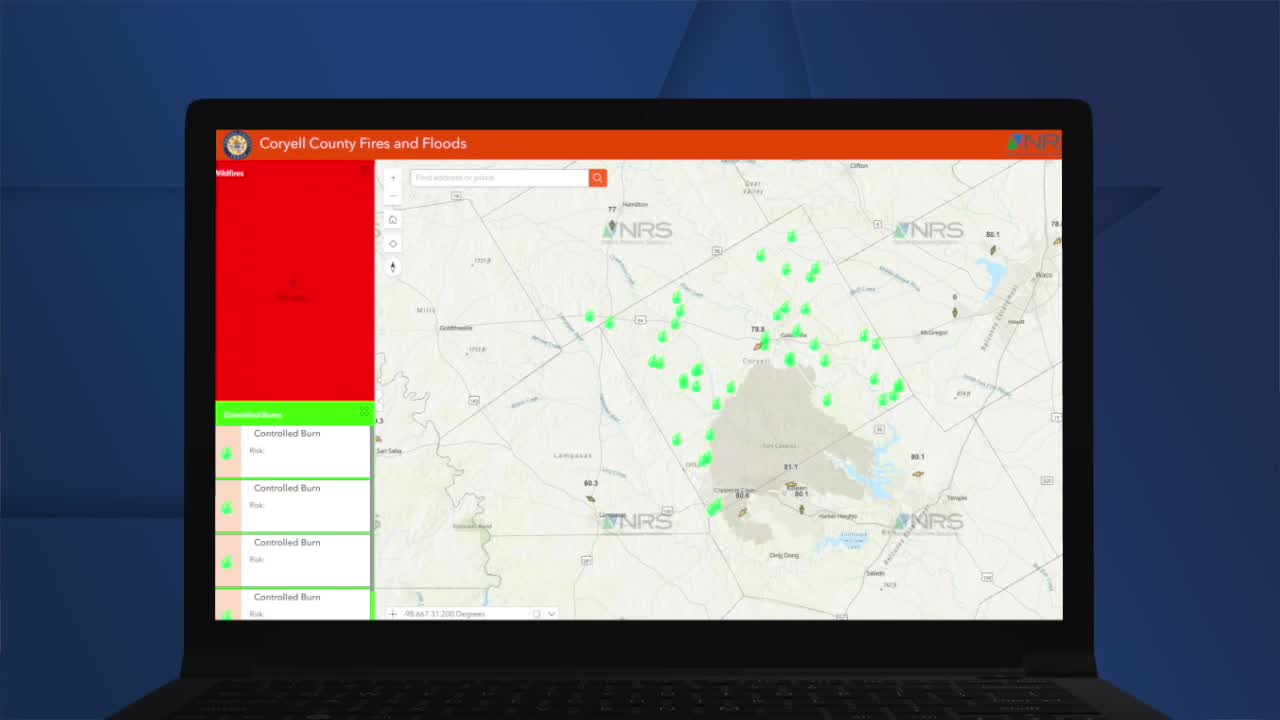Click the home extent button on the map
The width and height of the screenshot is (1280, 720).
[x=393, y=219]
